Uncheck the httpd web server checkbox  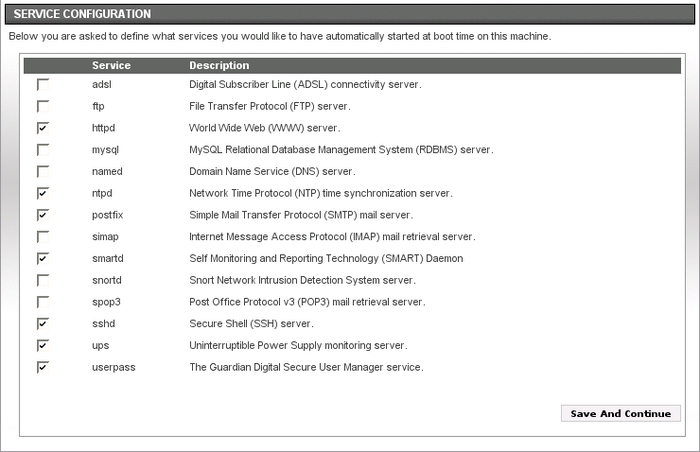[43, 128]
